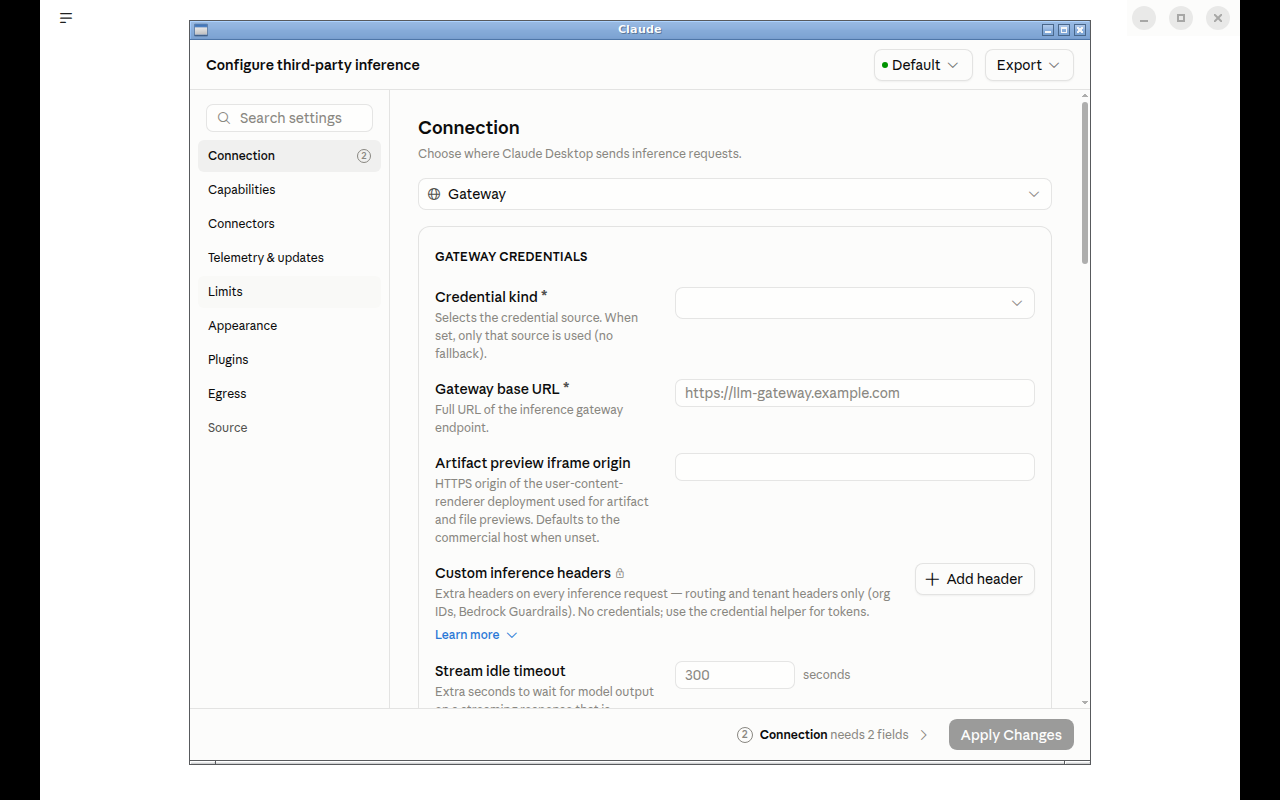The height and width of the screenshot is (800, 1280).
Task: Open the Connectors section
Action: 289,224
